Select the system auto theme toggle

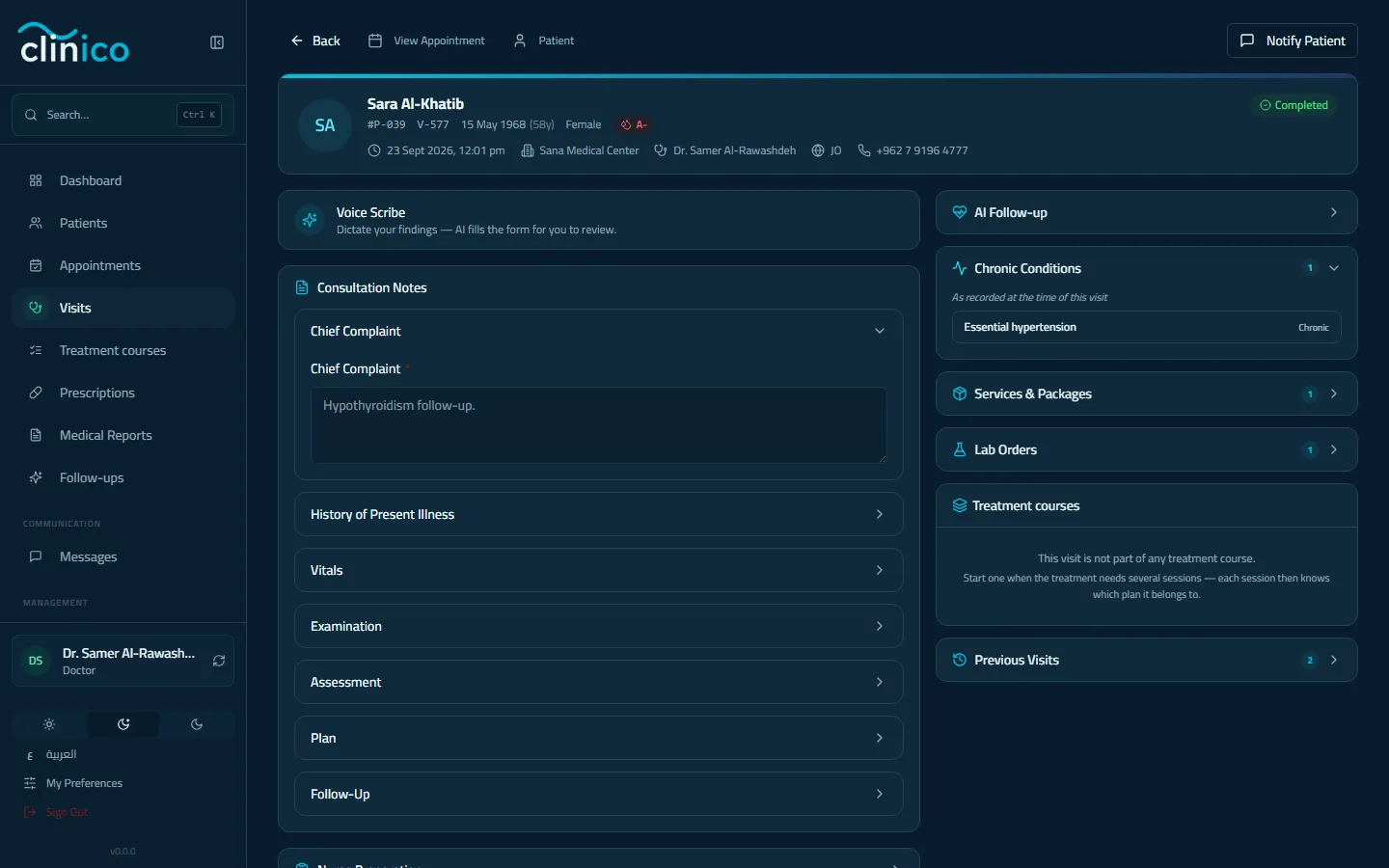[123, 724]
